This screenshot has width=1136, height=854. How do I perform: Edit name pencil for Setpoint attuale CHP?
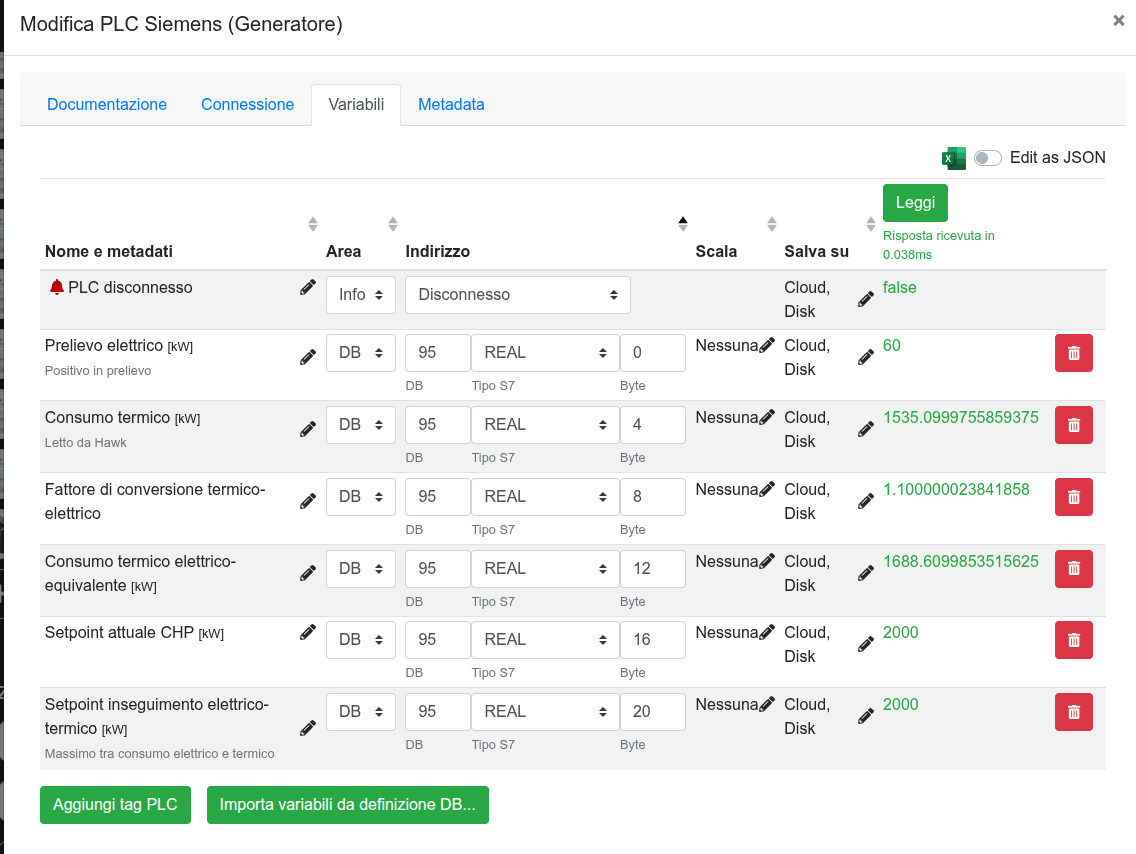308,632
